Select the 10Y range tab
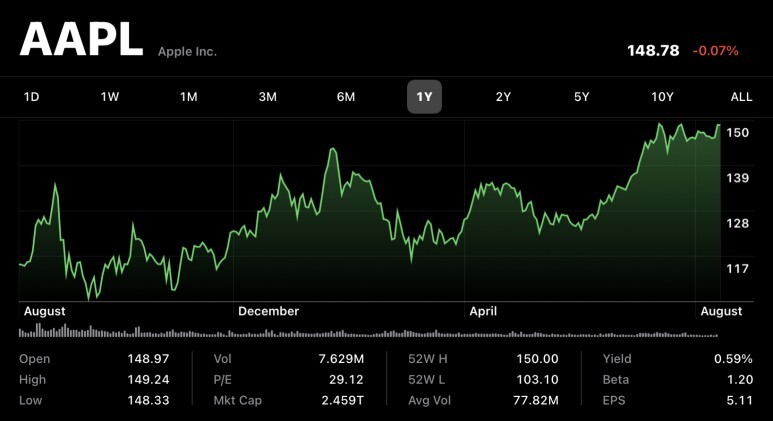 (662, 97)
